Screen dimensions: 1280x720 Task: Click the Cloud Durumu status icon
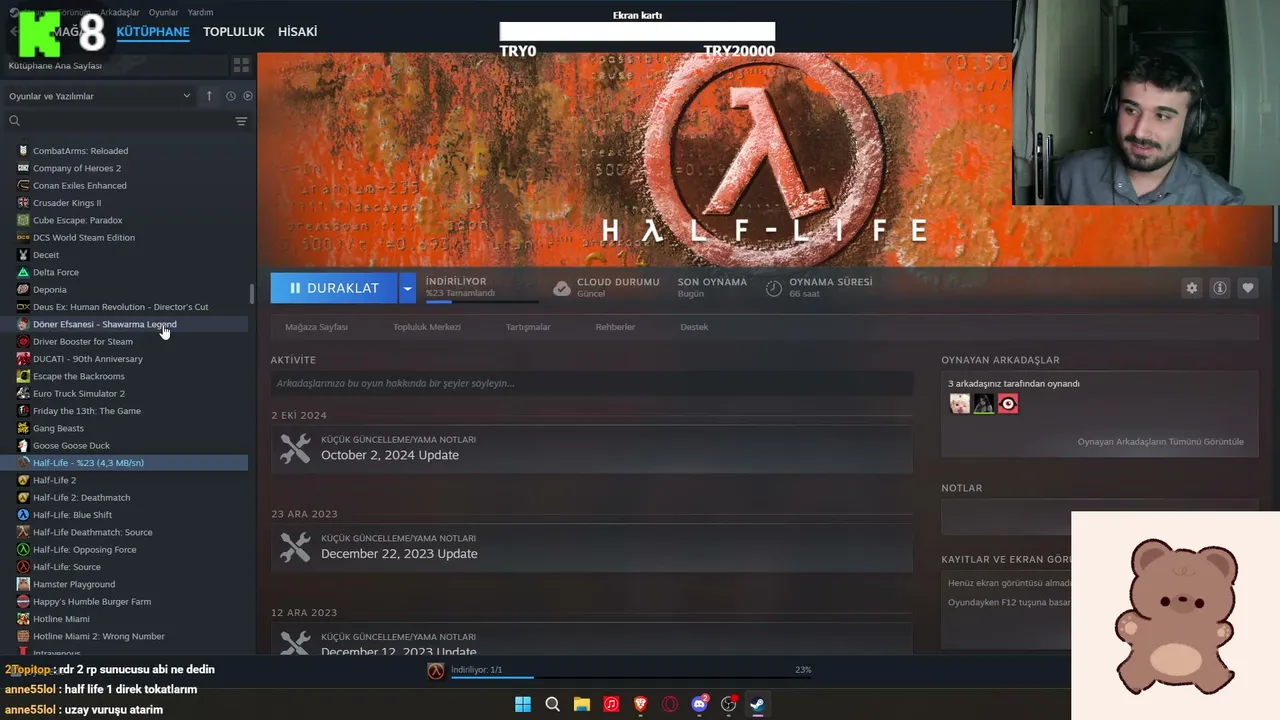[x=562, y=288]
